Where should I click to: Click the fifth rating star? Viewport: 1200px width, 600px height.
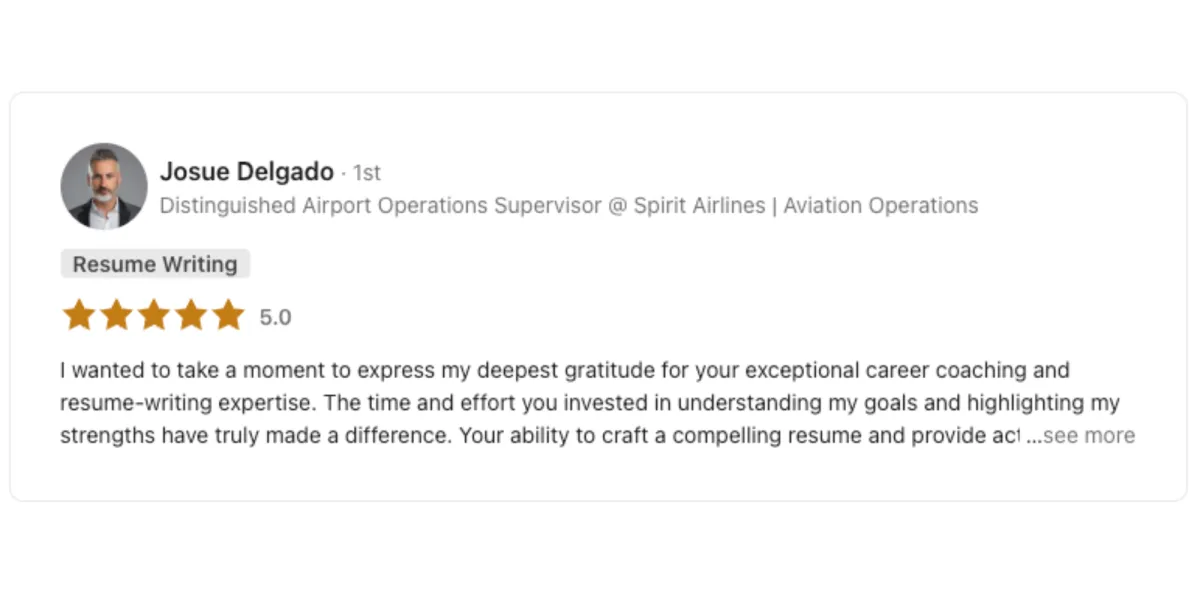point(228,316)
